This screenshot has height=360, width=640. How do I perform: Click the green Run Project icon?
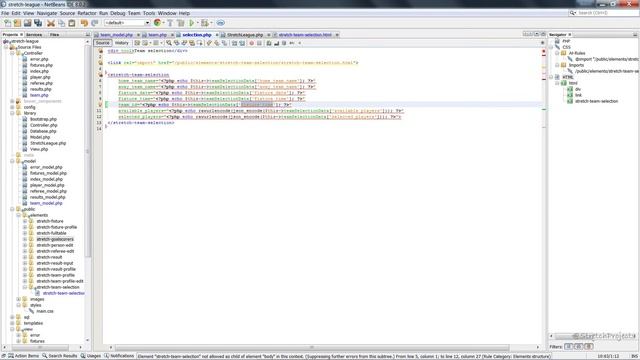point(191,23)
